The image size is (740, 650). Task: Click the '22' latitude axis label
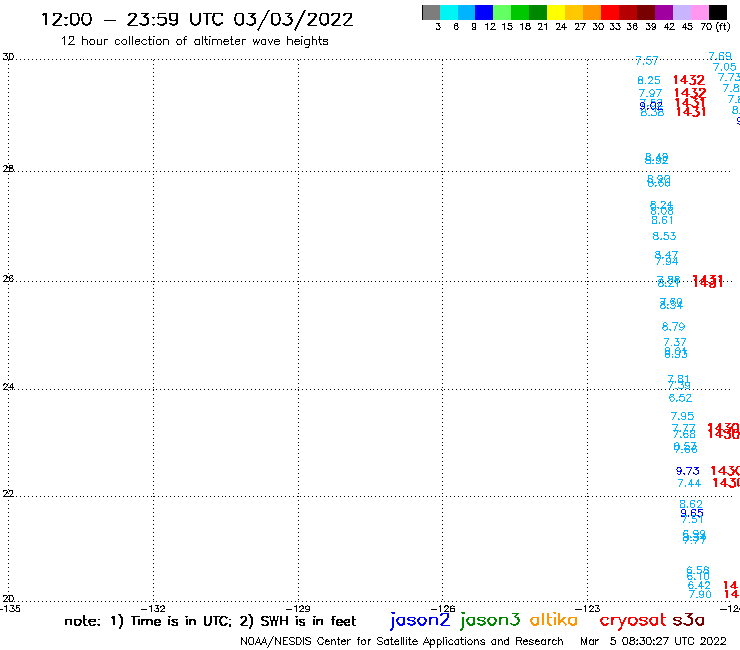click(x=8, y=494)
